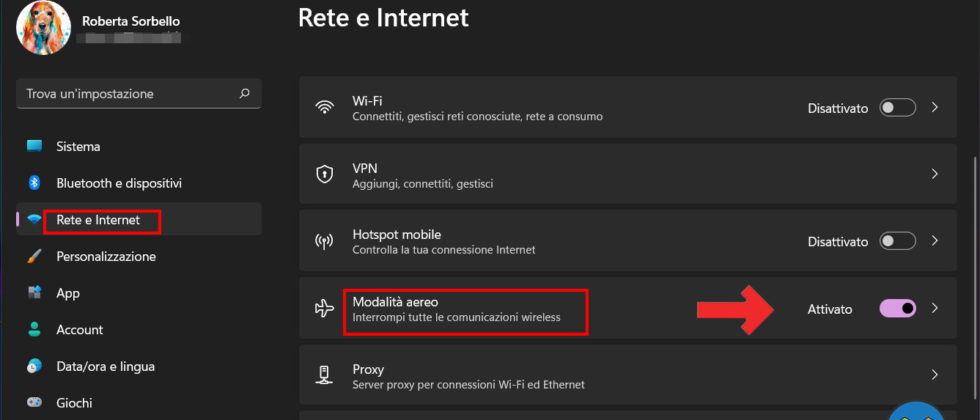Viewport: 980px width, 420px height.
Task: Click the user profile avatar picture
Action: (43, 27)
